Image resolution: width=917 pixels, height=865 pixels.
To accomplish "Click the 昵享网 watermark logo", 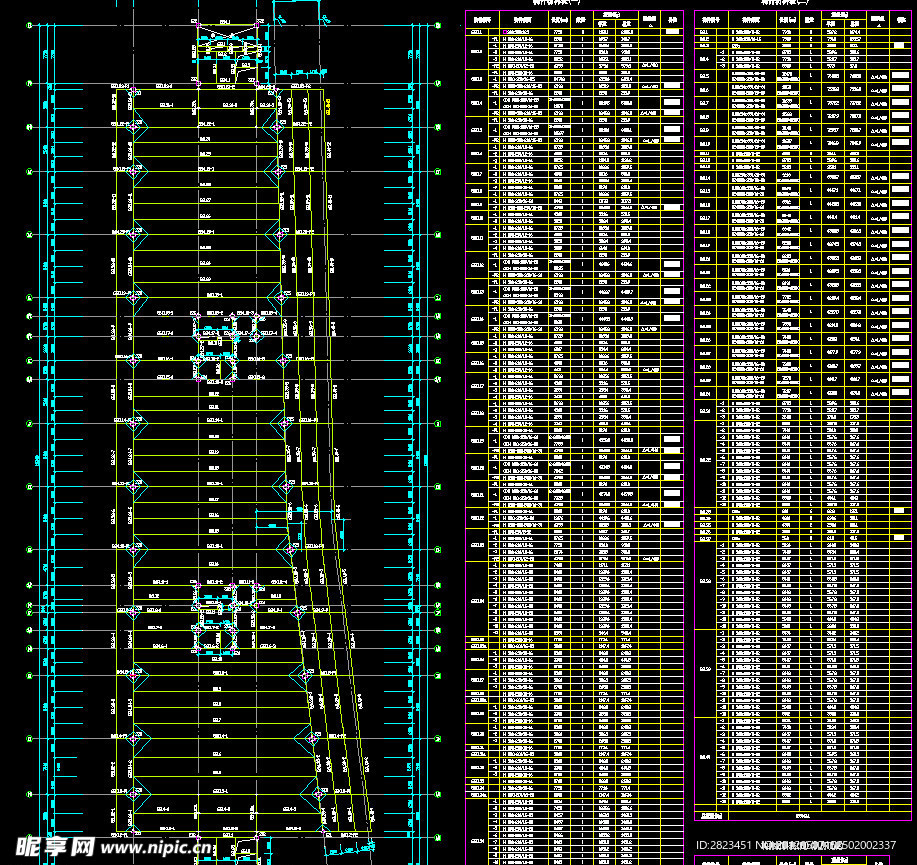I will (48, 847).
